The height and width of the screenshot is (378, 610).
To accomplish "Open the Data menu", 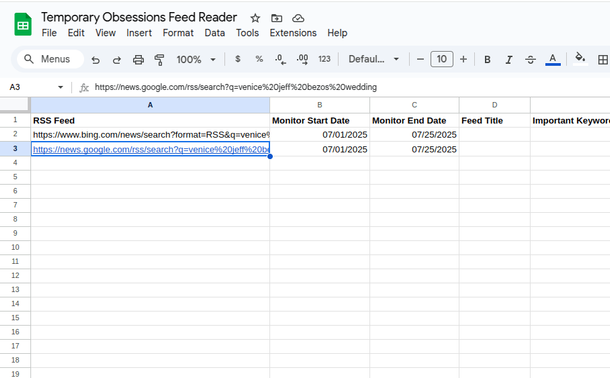I will tap(215, 33).
